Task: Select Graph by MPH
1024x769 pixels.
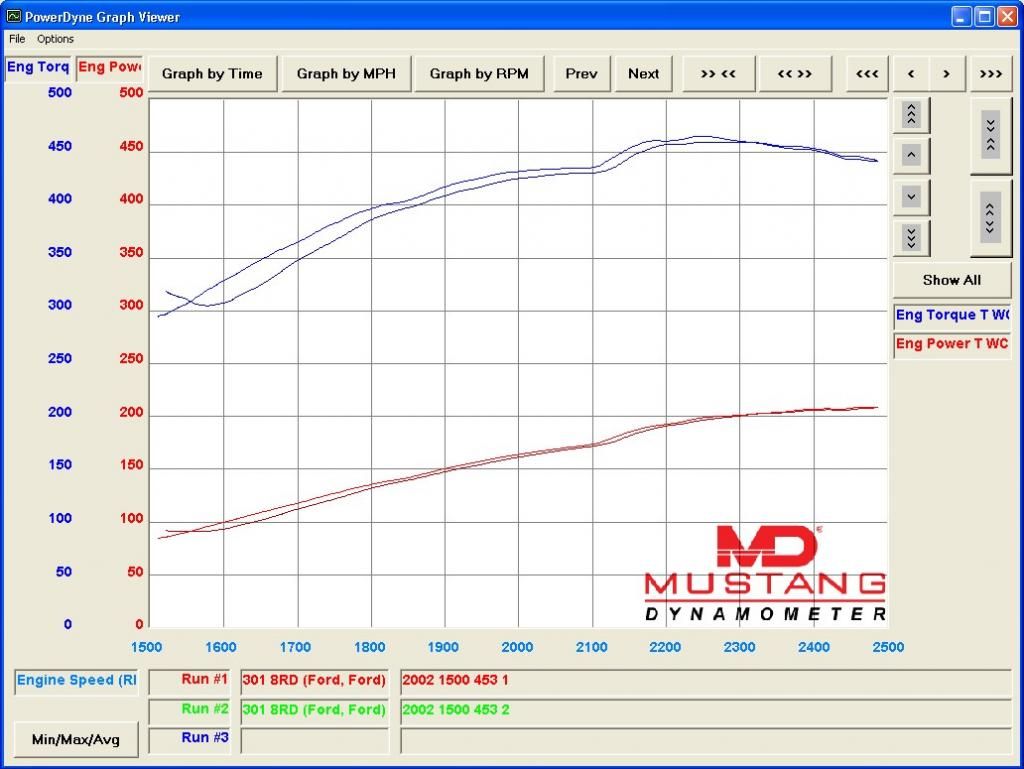Action: pyautogui.click(x=346, y=74)
